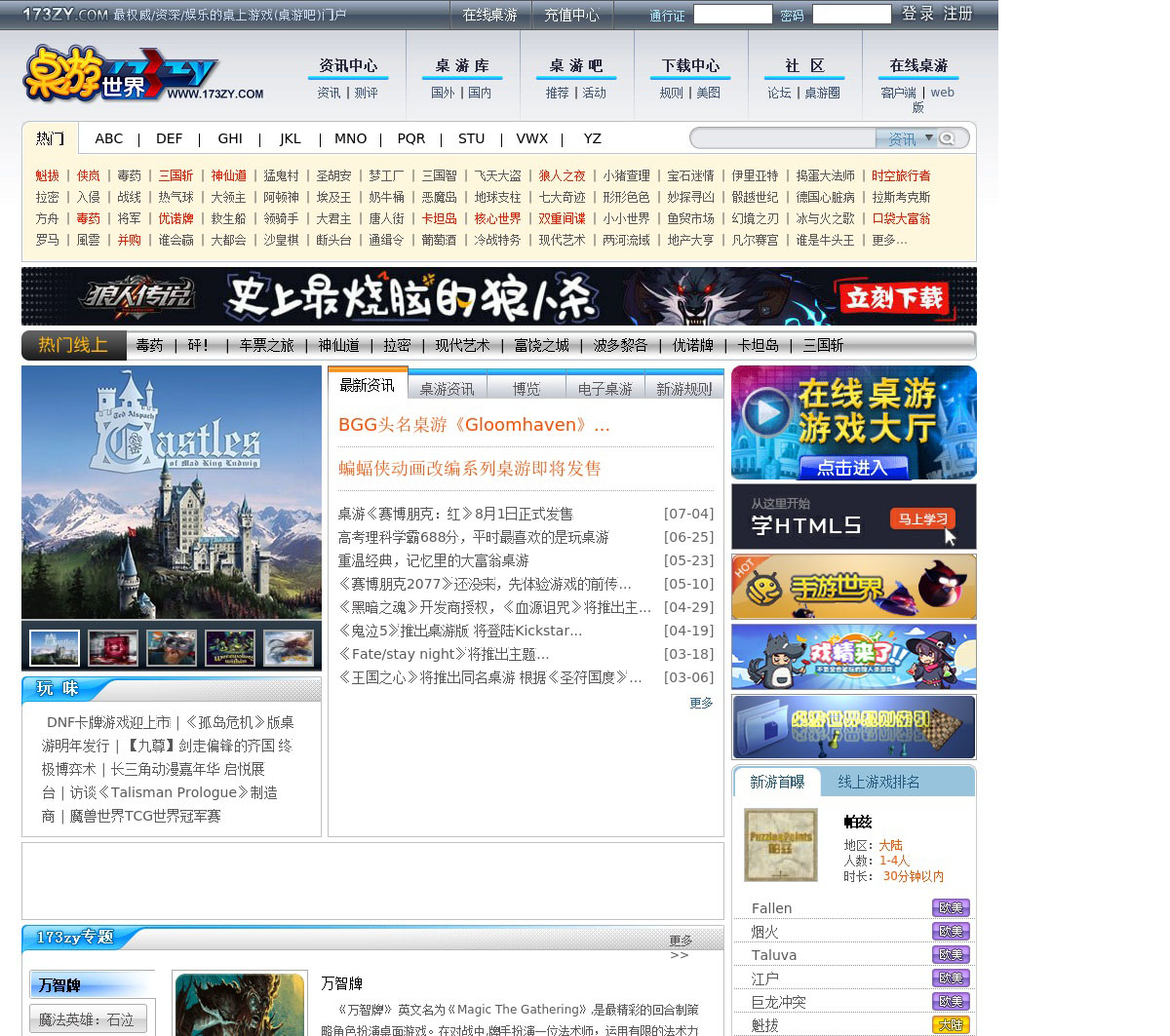
Task: Open the 资讯 search category dropdown
Action: [928, 138]
